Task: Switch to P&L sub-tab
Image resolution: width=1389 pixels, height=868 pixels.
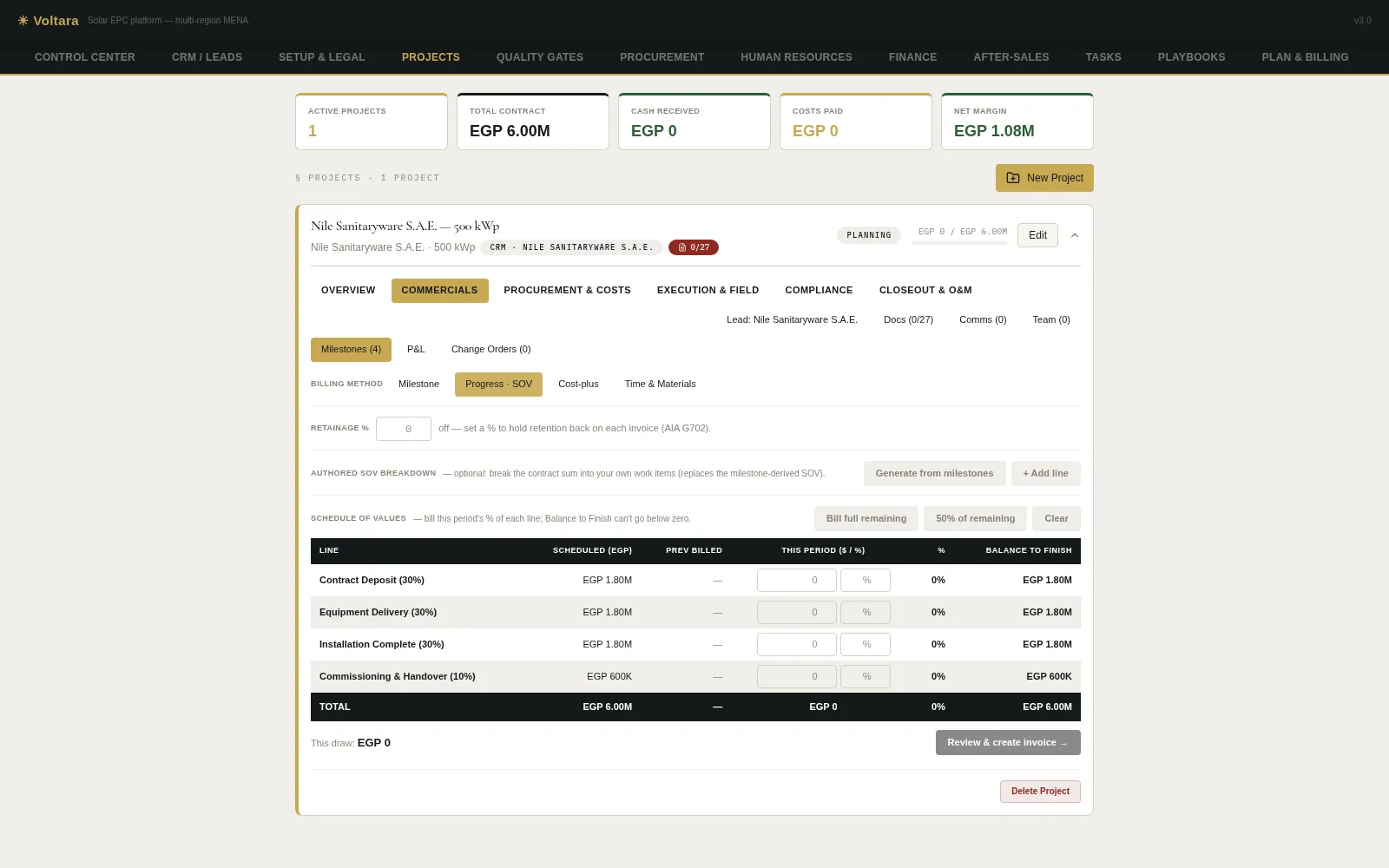Action: pos(416,350)
